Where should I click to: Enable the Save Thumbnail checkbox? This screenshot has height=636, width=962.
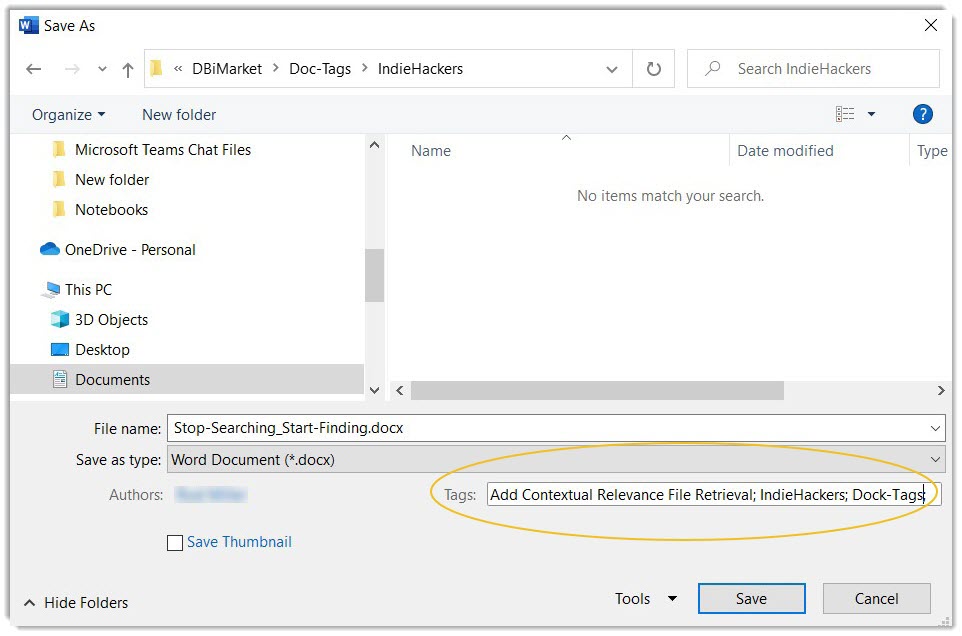point(175,542)
